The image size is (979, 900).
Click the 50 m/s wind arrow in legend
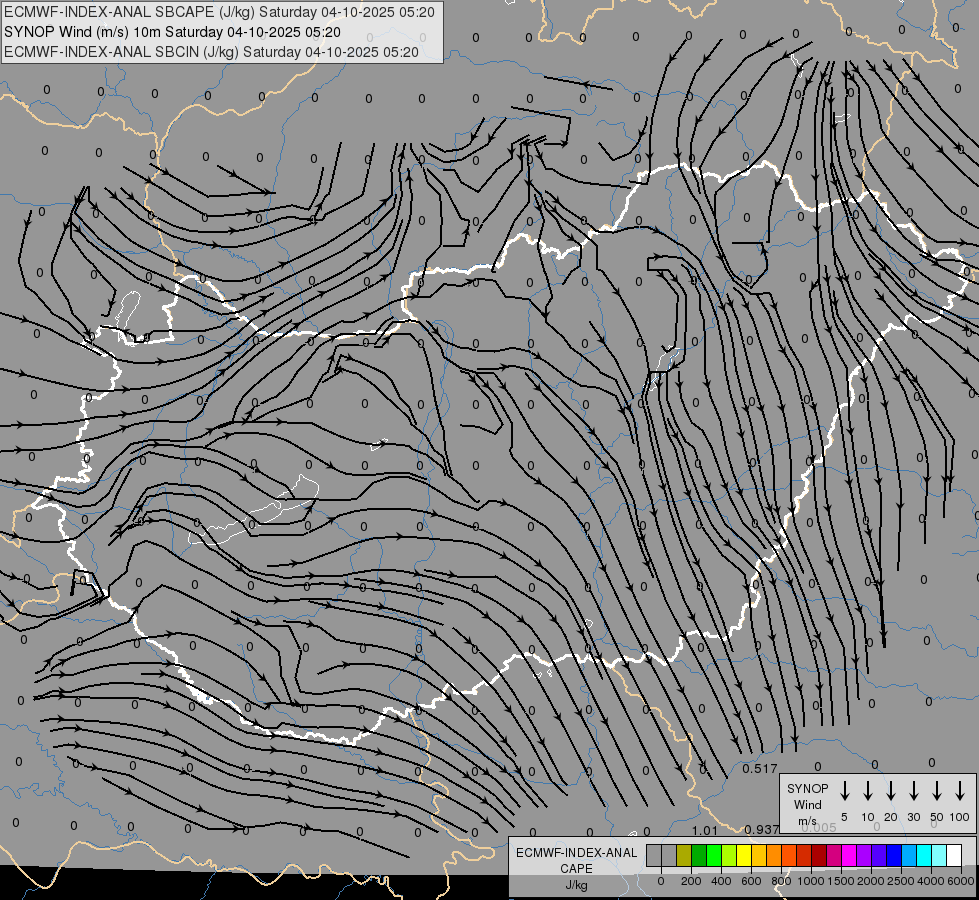click(x=937, y=791)
